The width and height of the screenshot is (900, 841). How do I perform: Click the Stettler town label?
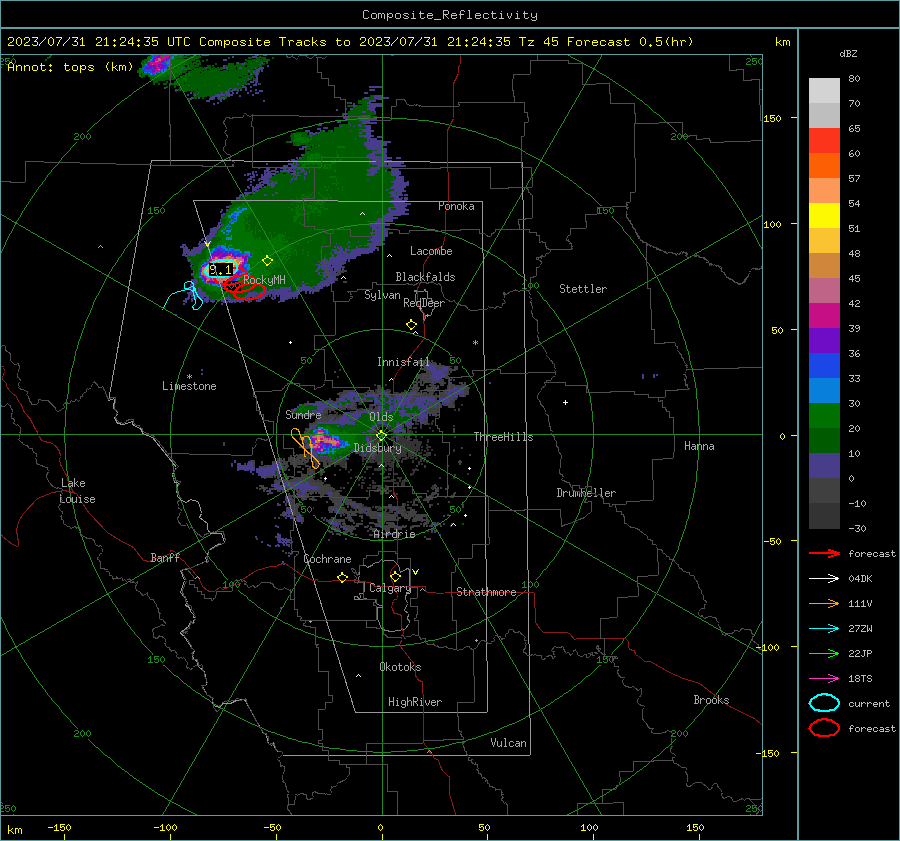point(583,289)
